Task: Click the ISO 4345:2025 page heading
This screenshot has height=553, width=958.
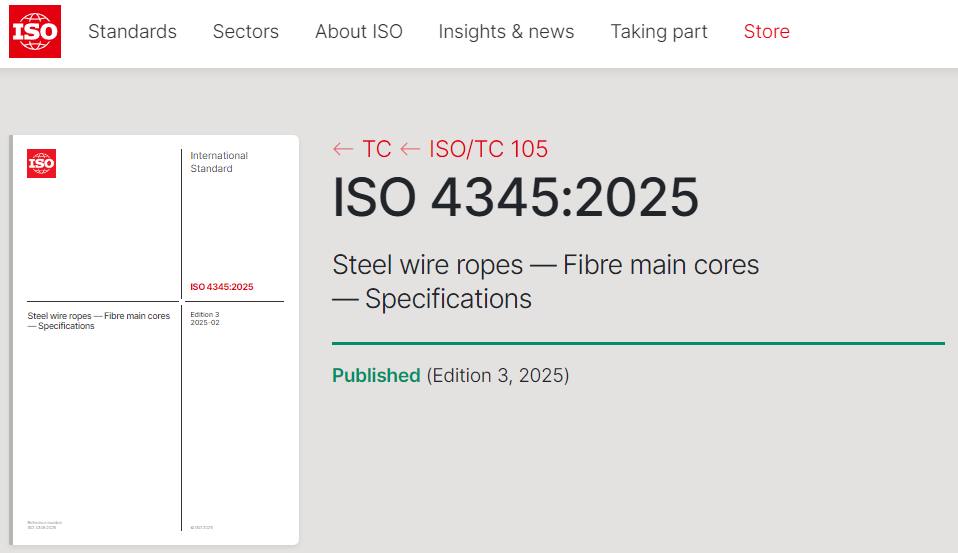Action: (x=515, y=198)
